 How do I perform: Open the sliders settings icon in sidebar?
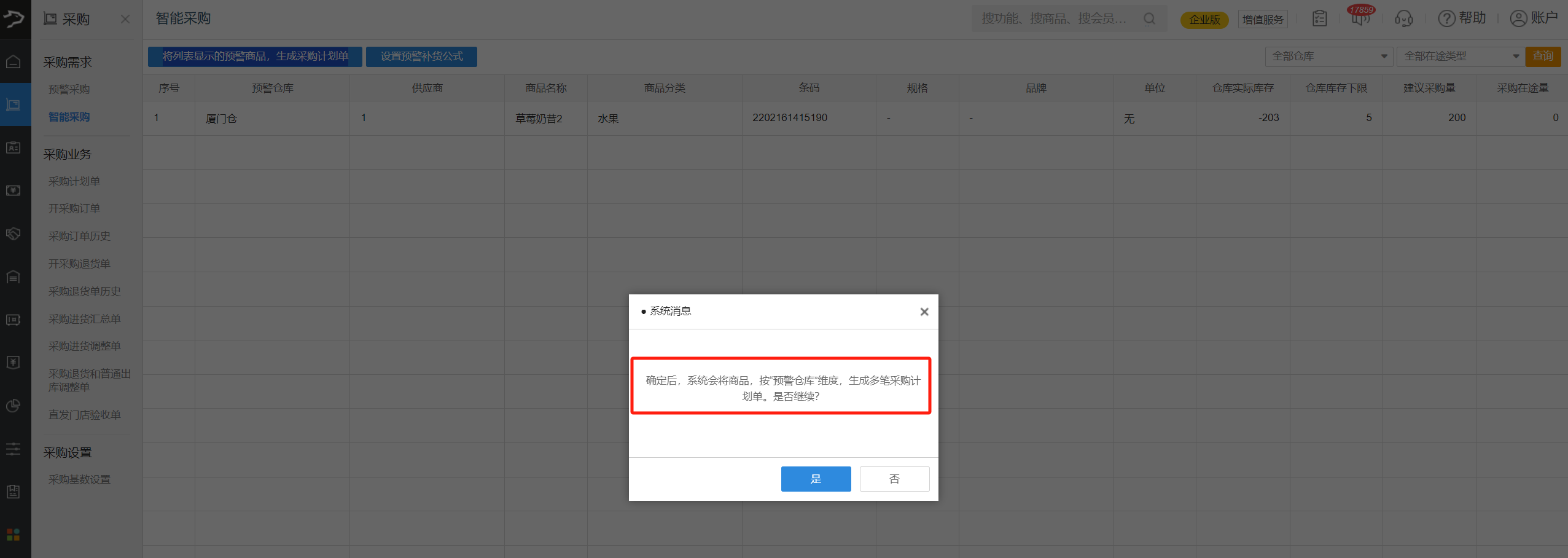tap(14, 449)
